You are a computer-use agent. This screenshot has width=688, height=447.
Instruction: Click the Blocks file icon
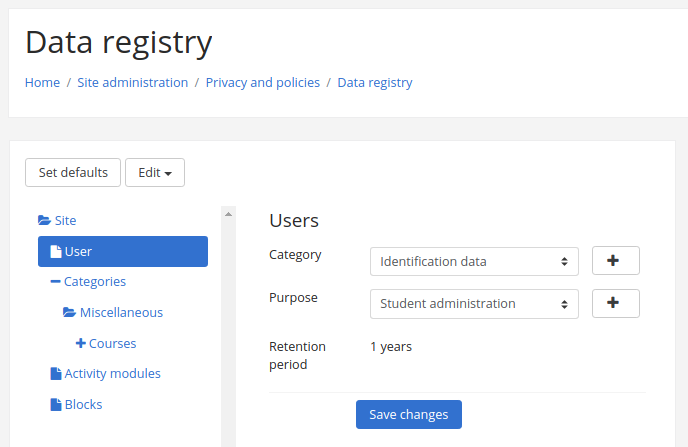[x=56, y=405]
